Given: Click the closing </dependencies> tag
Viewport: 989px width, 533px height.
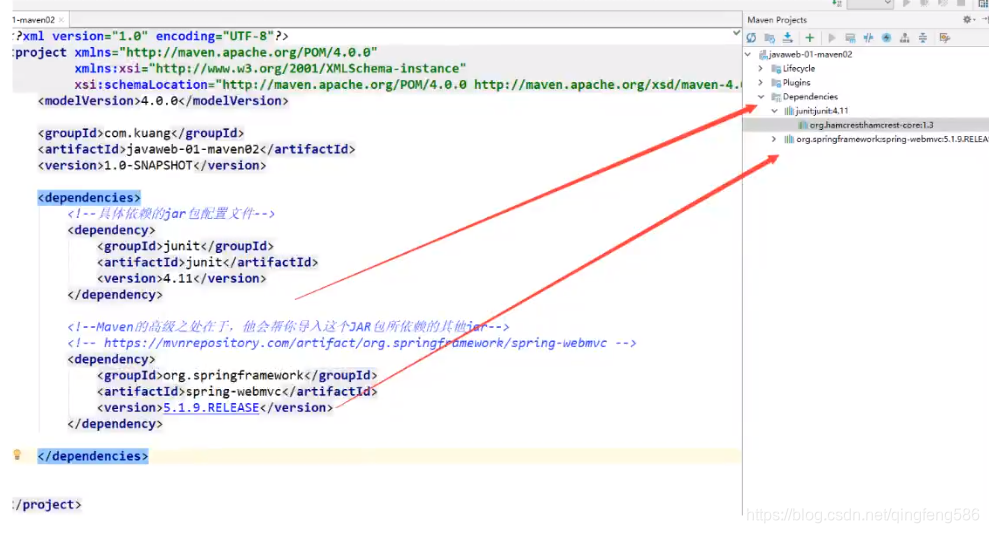Looking at the screenshot, I should point(93,456).
